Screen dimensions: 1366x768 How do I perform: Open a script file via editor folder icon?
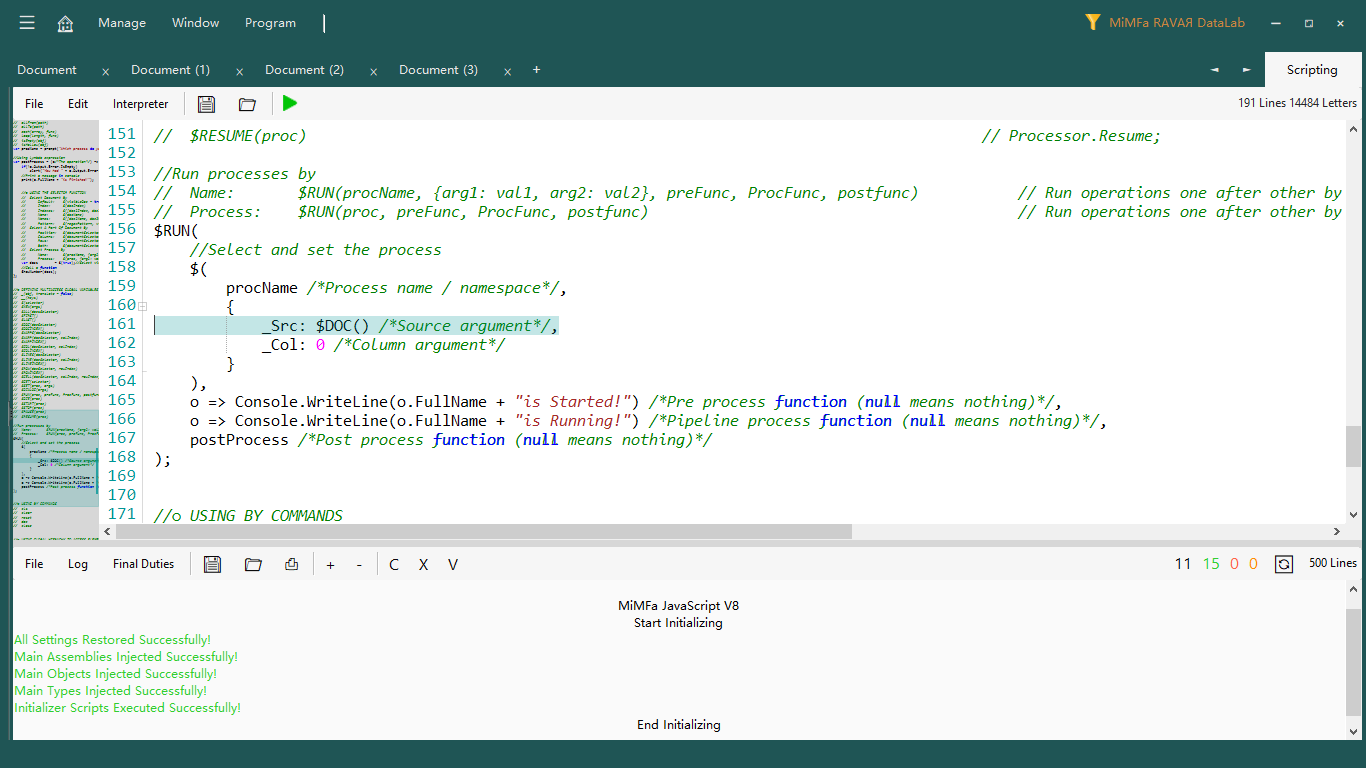[x=247, y=104]
